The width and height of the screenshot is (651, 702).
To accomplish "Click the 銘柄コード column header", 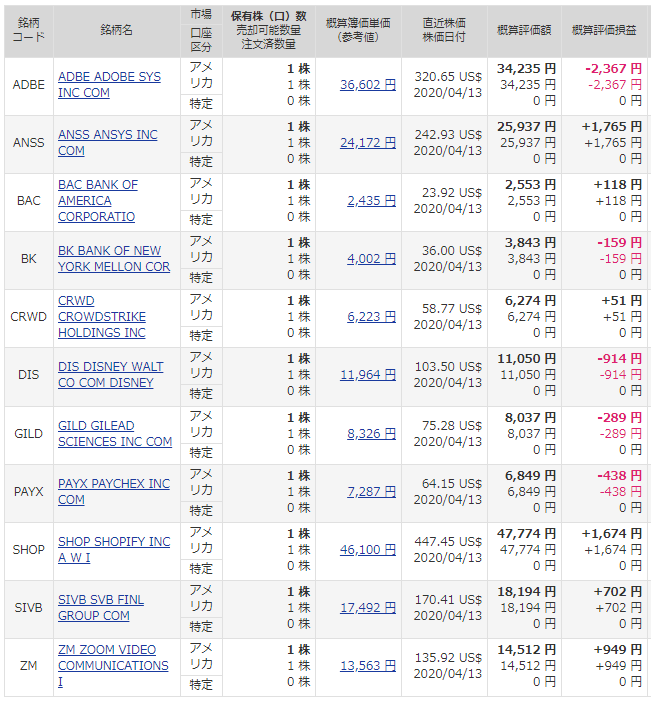I will click(29, 30).
